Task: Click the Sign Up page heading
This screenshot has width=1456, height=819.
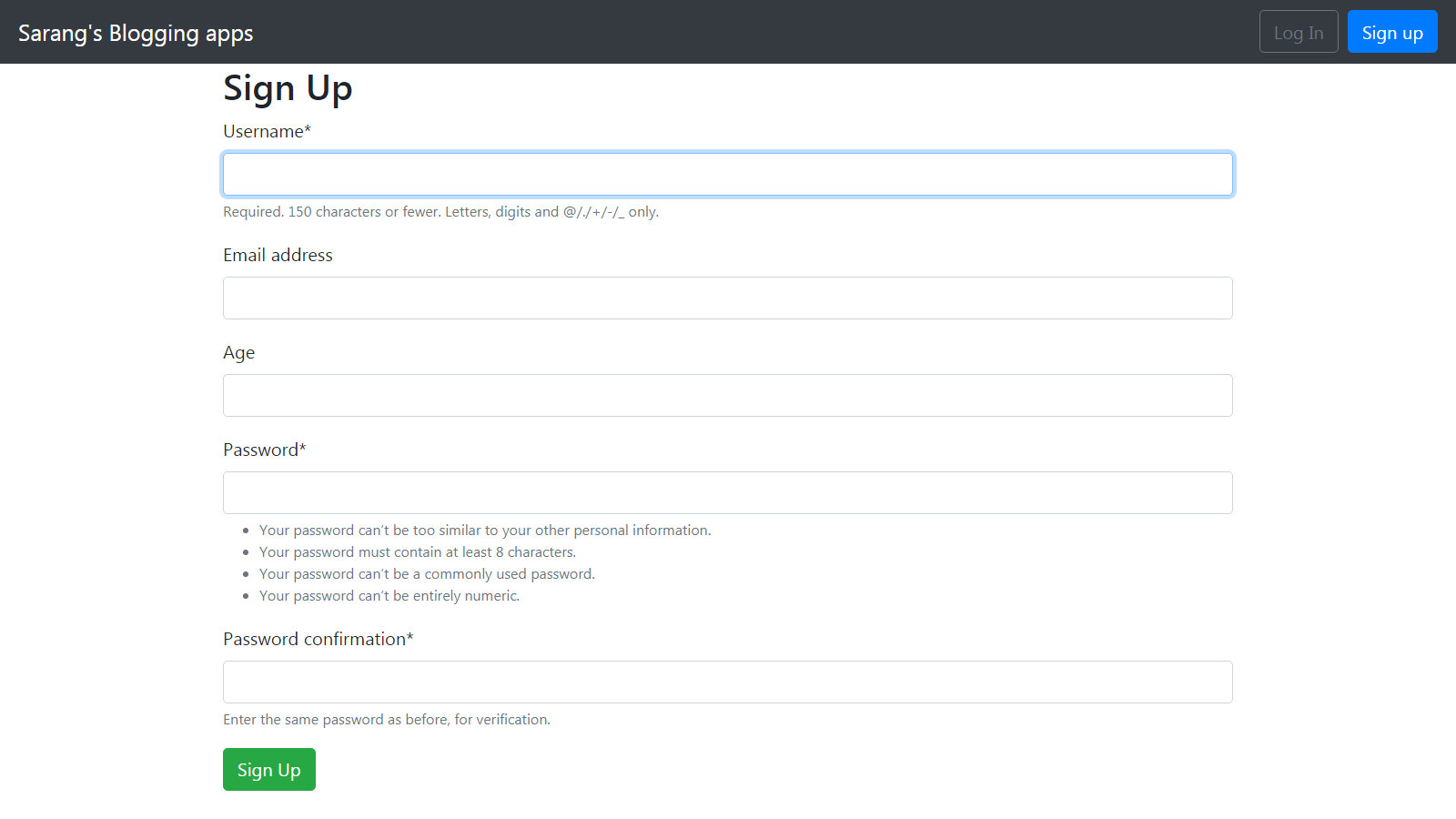Action: tap(288, 87)
